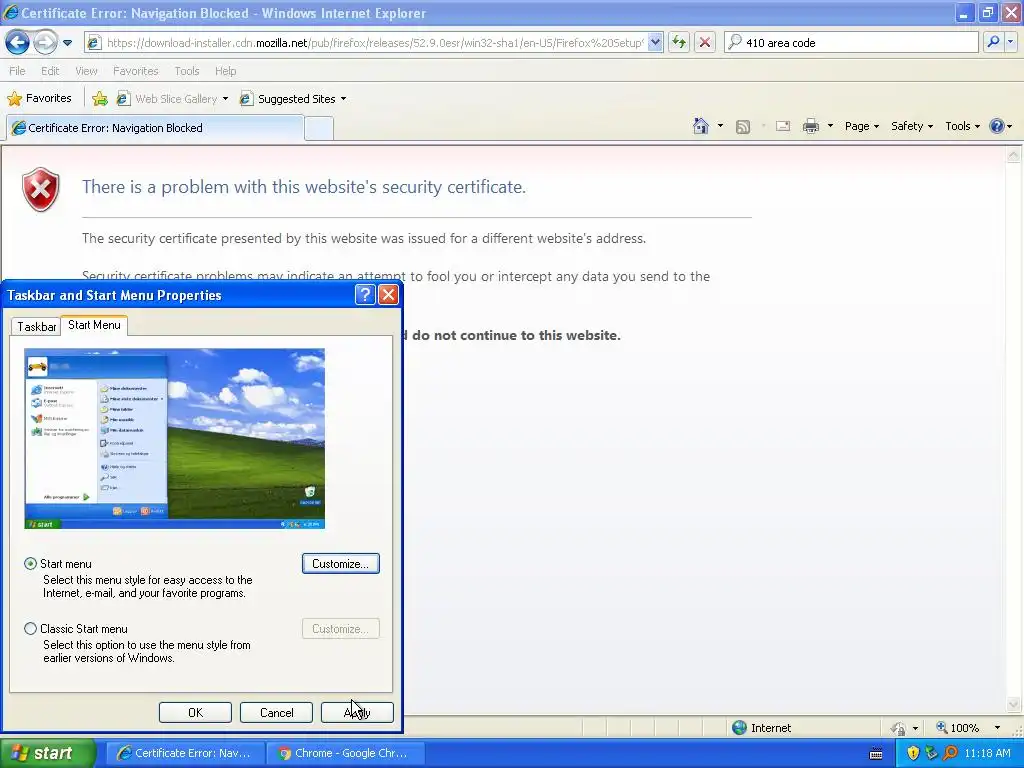Click the Add to Favorites Bar icon
Screen dimensions: 1024x768
100,99
